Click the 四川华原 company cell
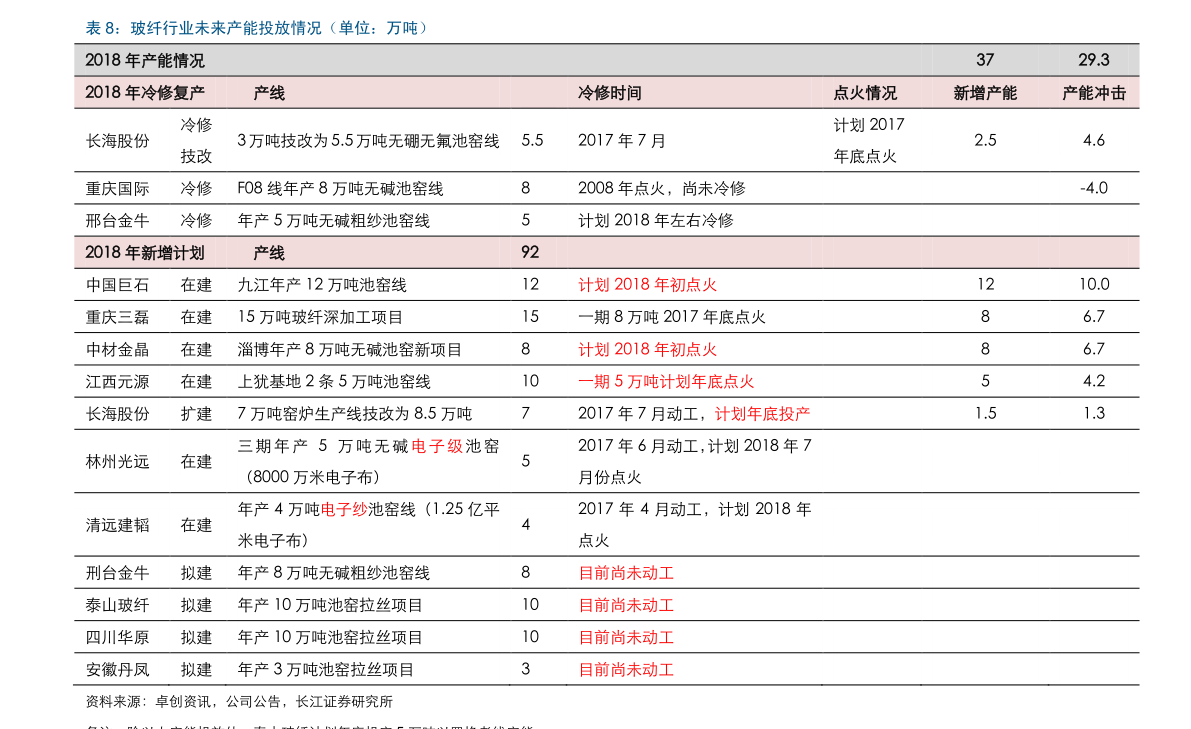Screen dimensions: 1191x729 (117, 637)
